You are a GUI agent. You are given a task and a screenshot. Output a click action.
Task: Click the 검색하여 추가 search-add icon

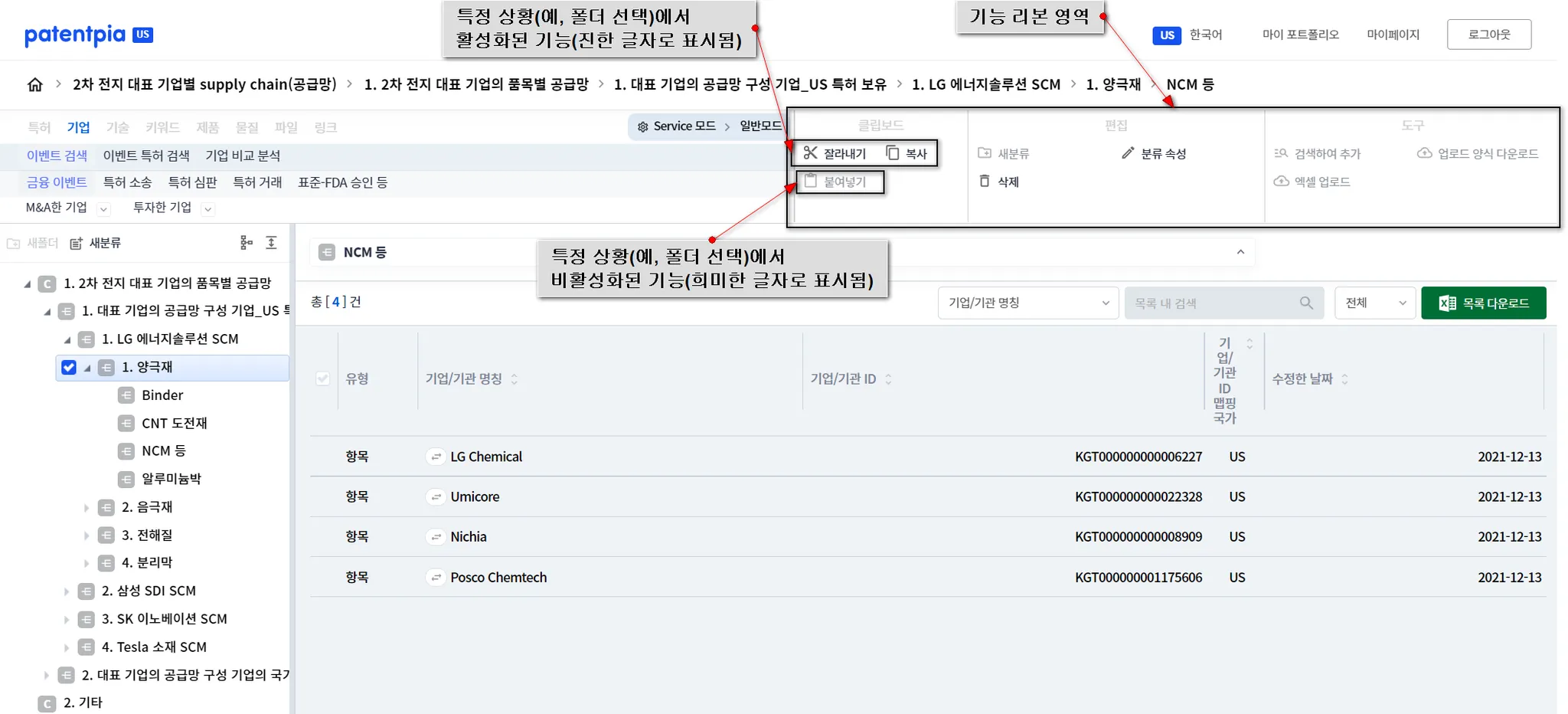[x=1281, y=153]
